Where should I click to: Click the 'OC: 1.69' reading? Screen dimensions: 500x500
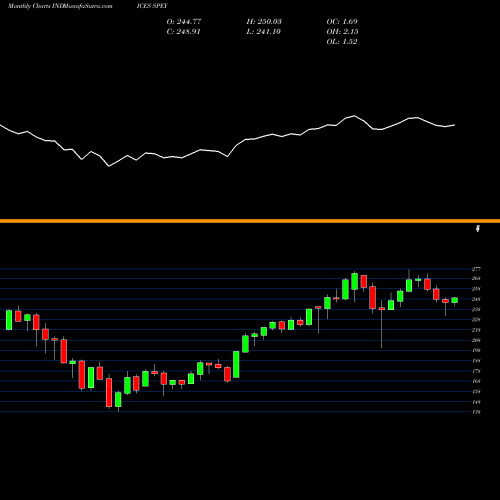click(342, 21)
